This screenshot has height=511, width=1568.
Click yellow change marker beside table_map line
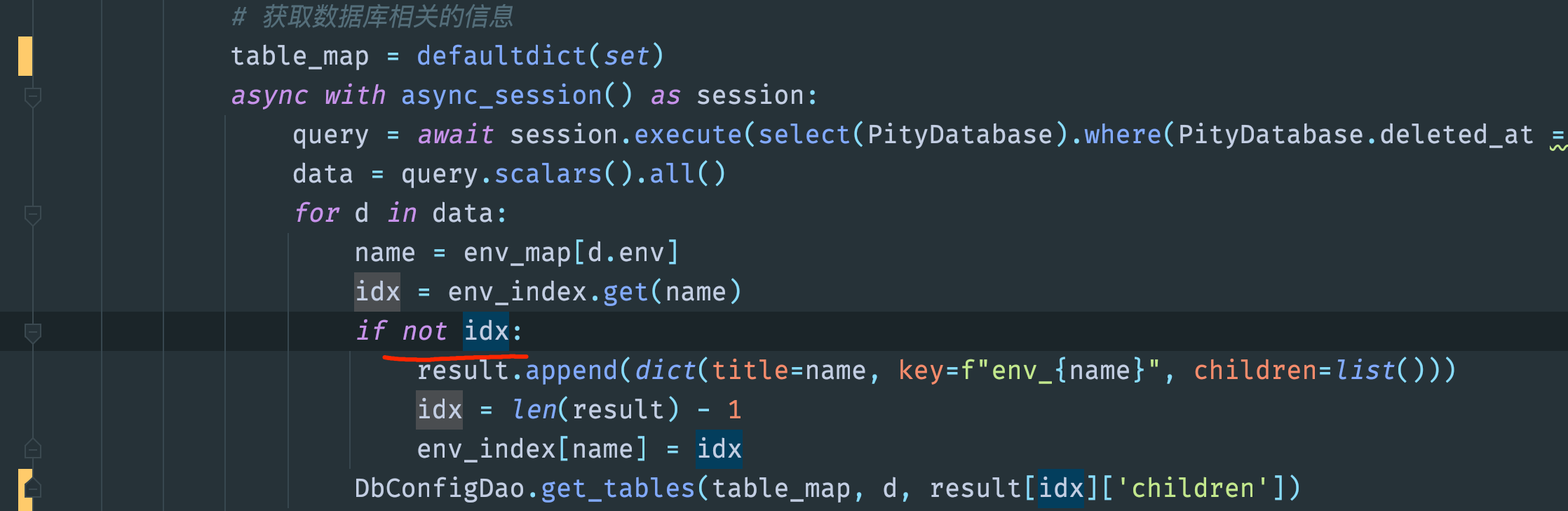[25, 55]
